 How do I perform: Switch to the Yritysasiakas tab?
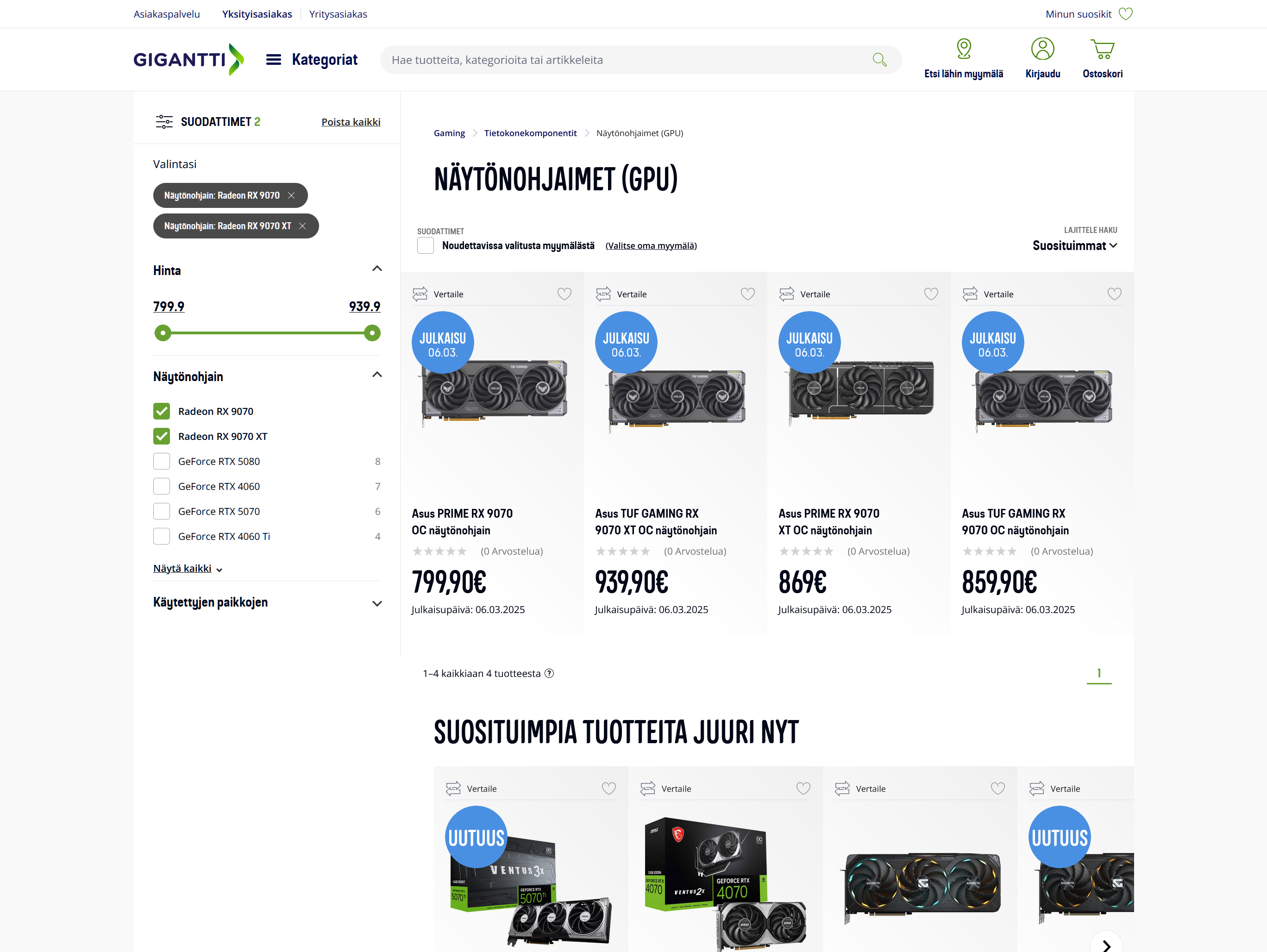338,14
